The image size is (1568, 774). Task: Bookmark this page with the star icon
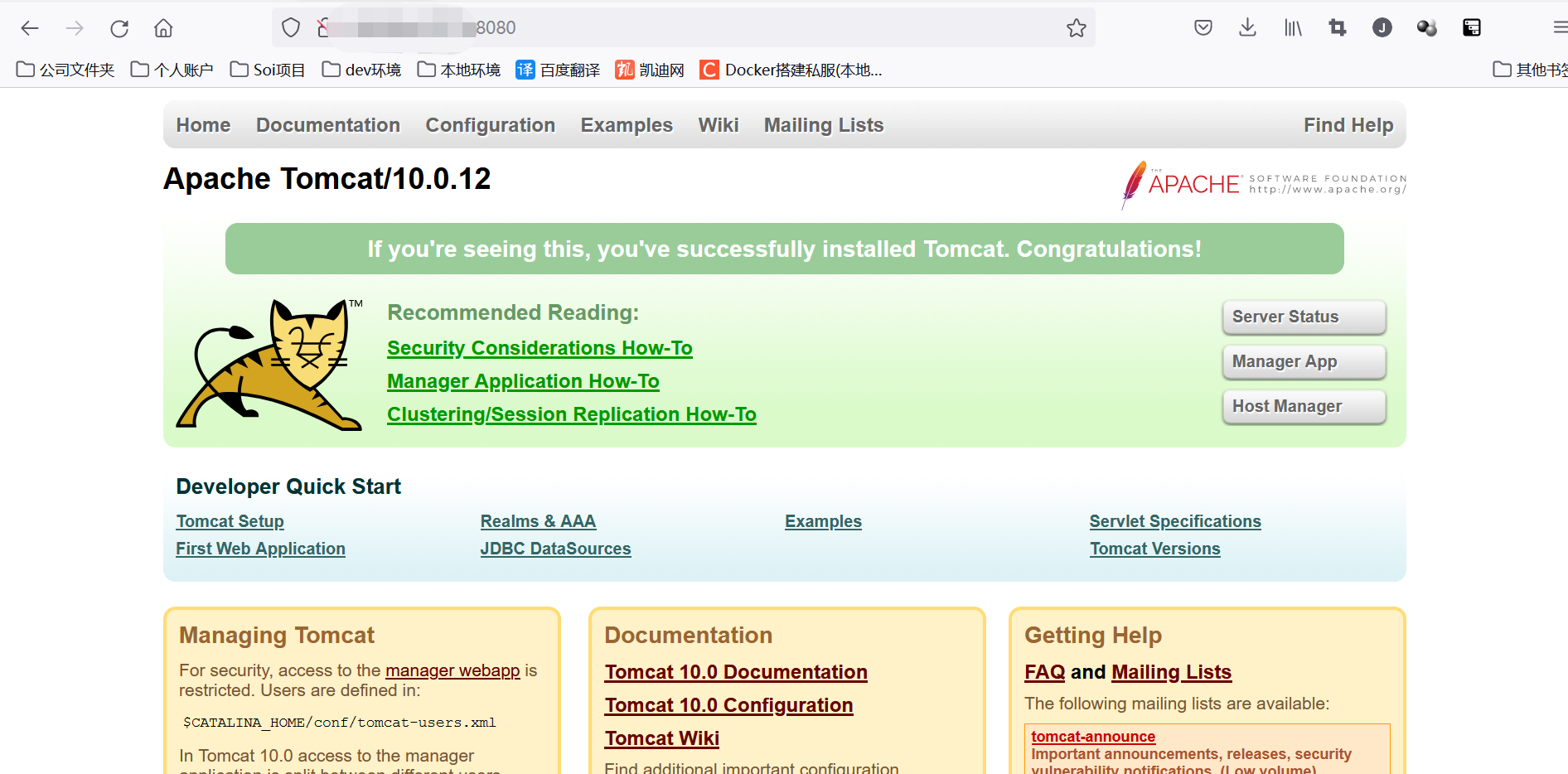click(1077, 28)
